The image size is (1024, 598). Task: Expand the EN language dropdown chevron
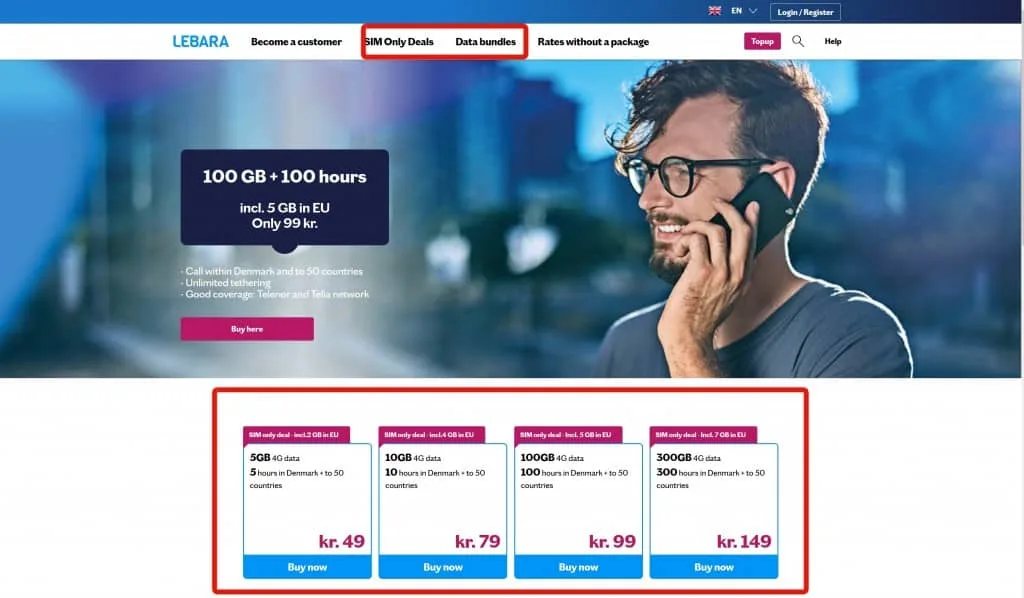753,10
